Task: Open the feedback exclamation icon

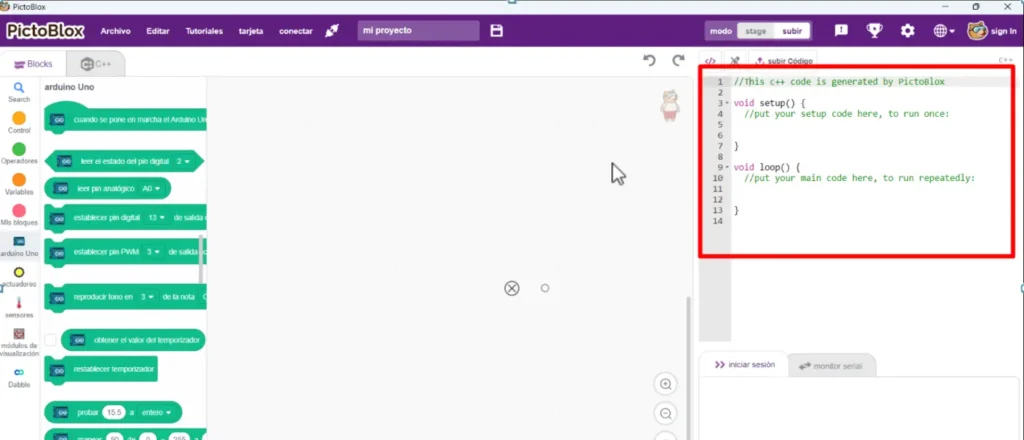Action: point(841,31)
